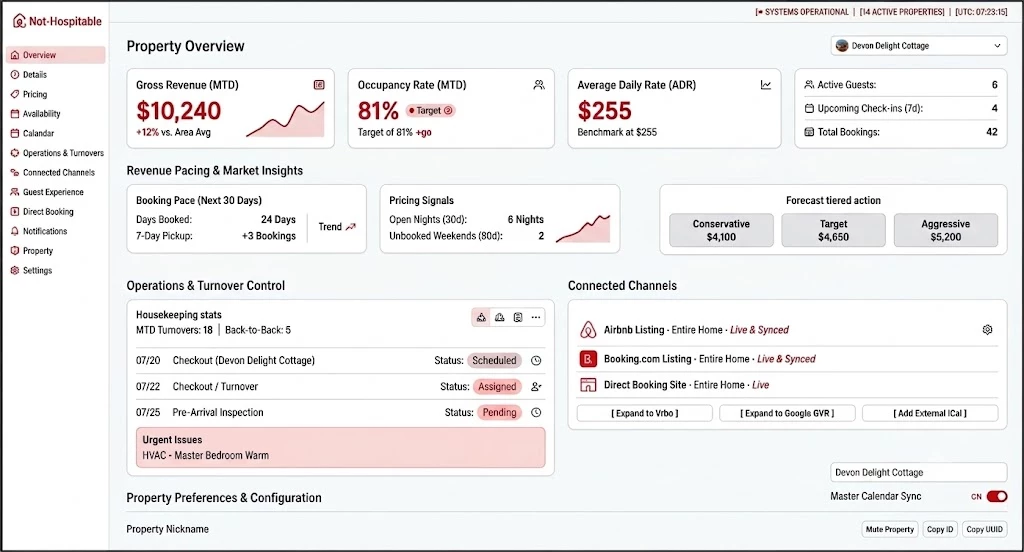Select the Aggressive $5,200 forecast tier
Image resolution: width=1024 pixels, height=552 pixels.
pyautogui.click(x=946, y=230)
